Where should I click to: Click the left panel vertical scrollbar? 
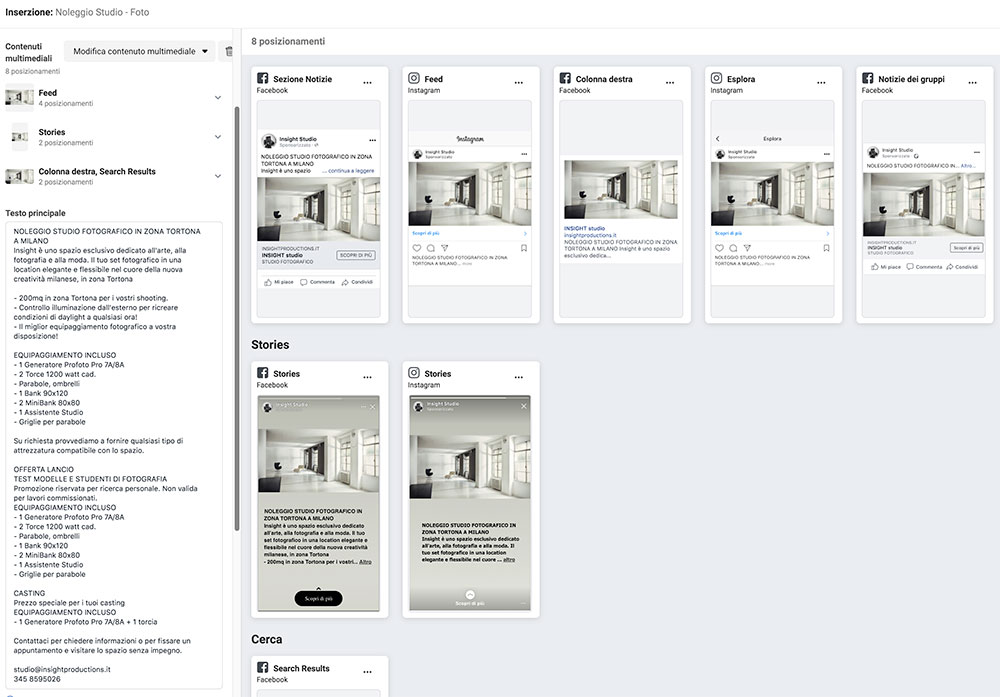[237, 300]
